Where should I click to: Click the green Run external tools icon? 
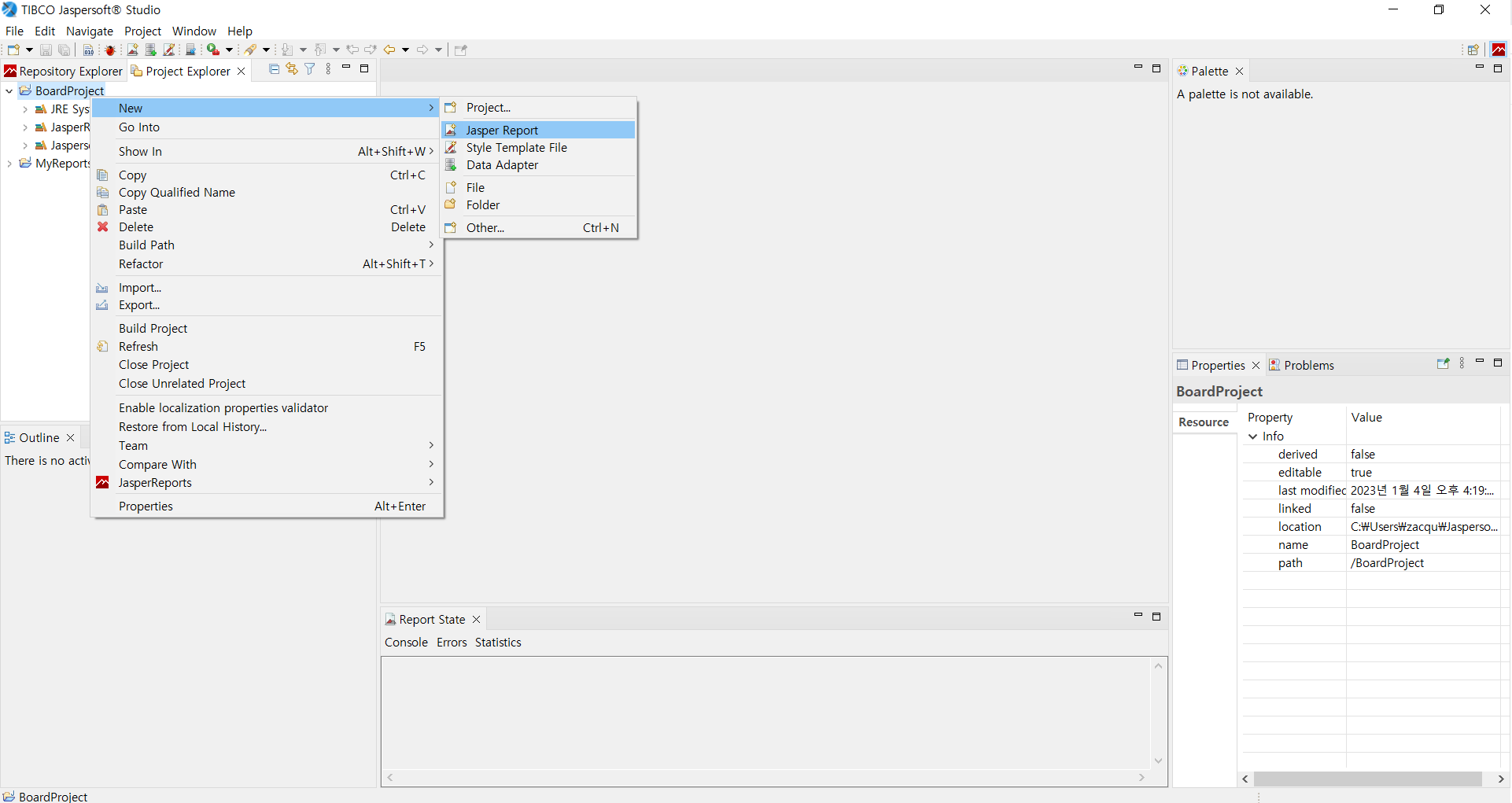tap(213, 50)
